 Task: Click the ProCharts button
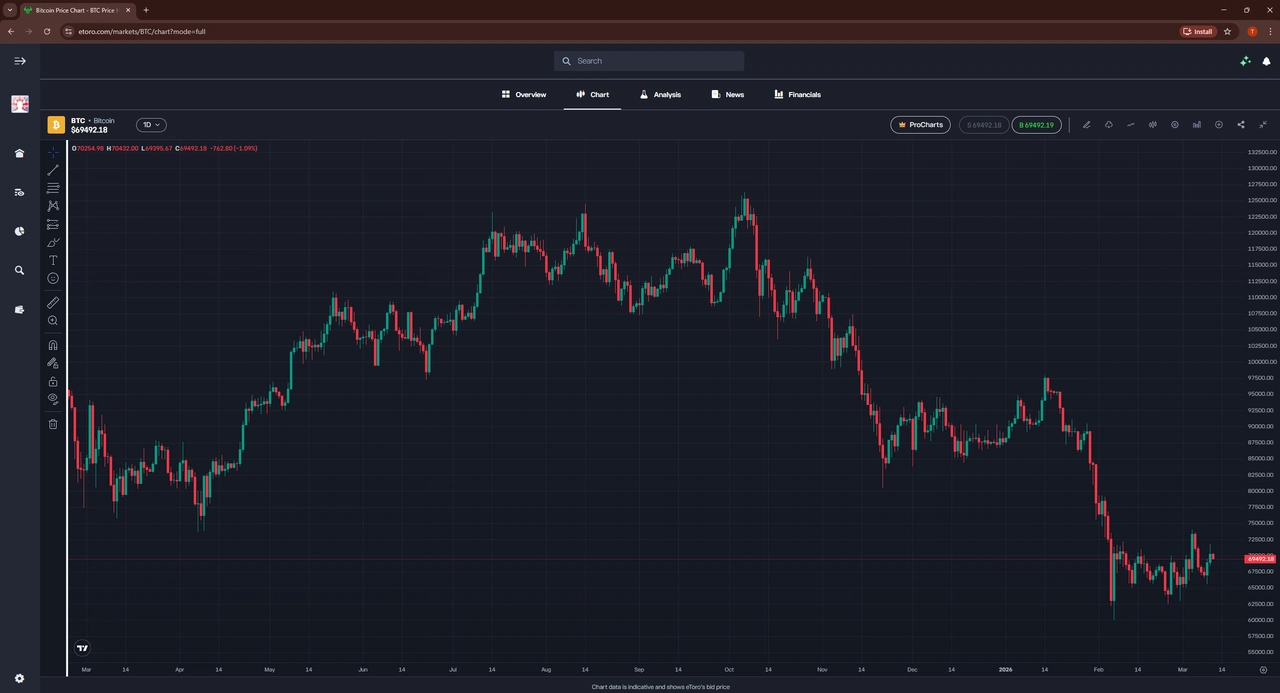[x=920, y=125]
